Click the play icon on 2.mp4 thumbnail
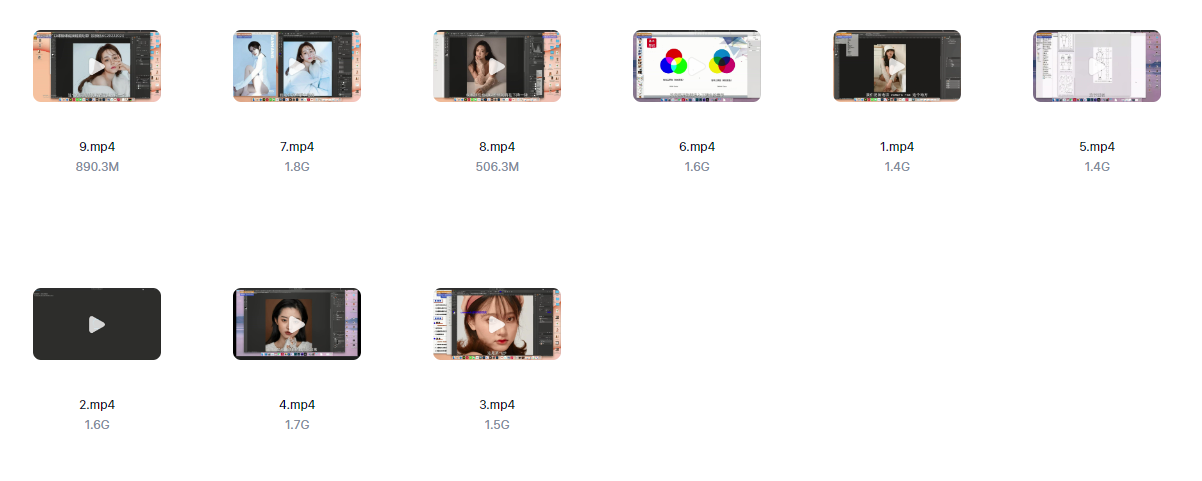 click(97, 324)
